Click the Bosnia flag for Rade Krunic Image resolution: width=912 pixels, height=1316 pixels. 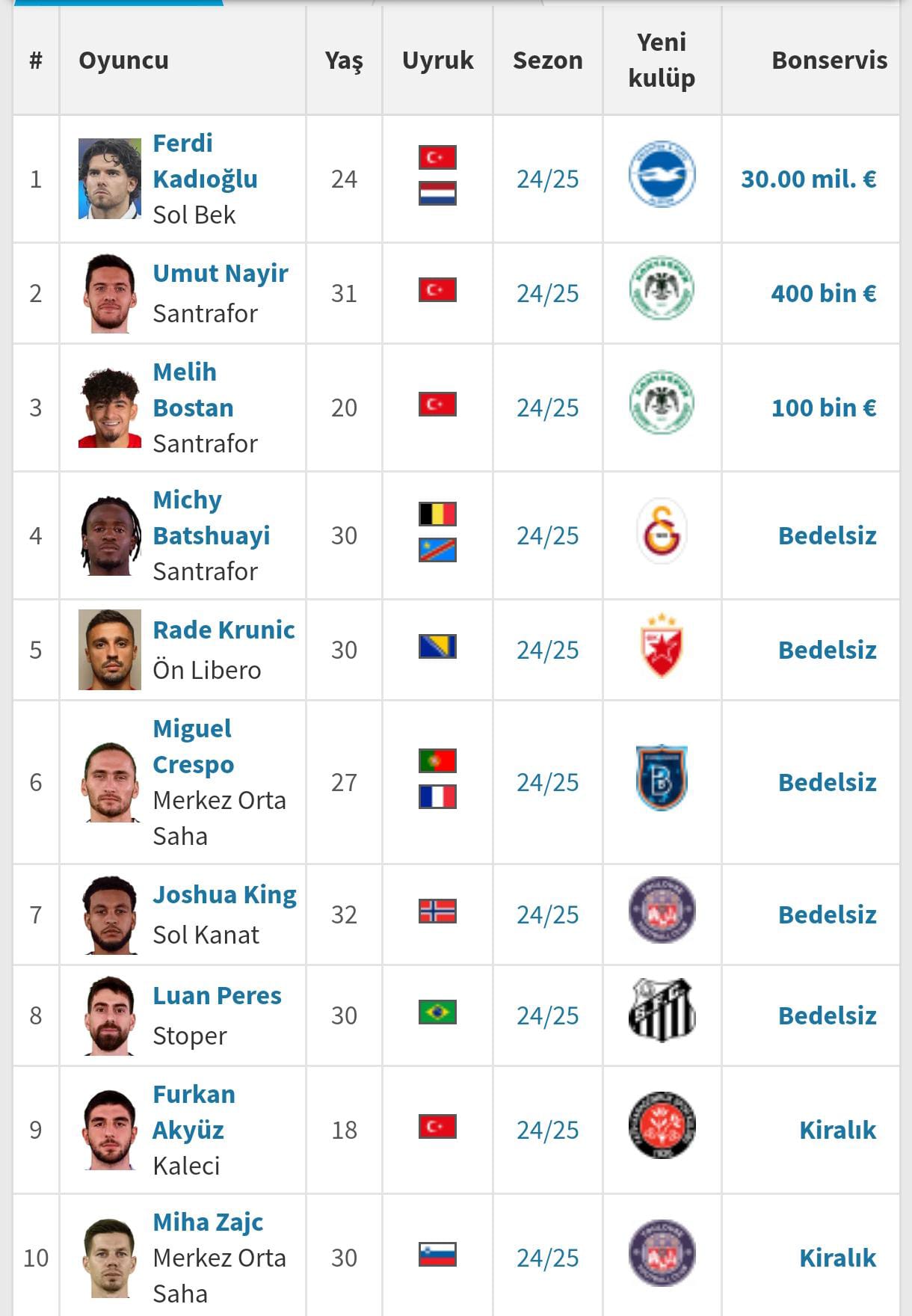437,647
